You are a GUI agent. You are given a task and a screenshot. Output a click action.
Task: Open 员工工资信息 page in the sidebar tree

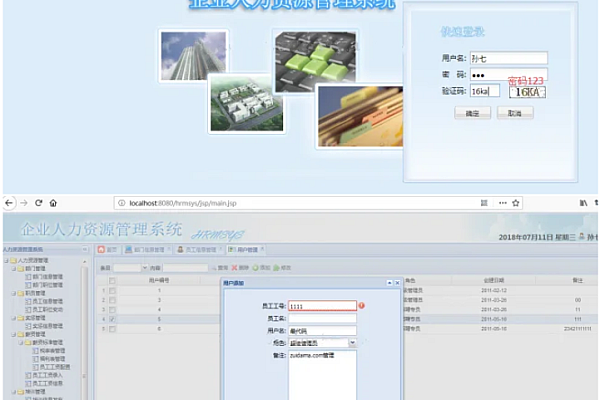[x=47, y=383]
